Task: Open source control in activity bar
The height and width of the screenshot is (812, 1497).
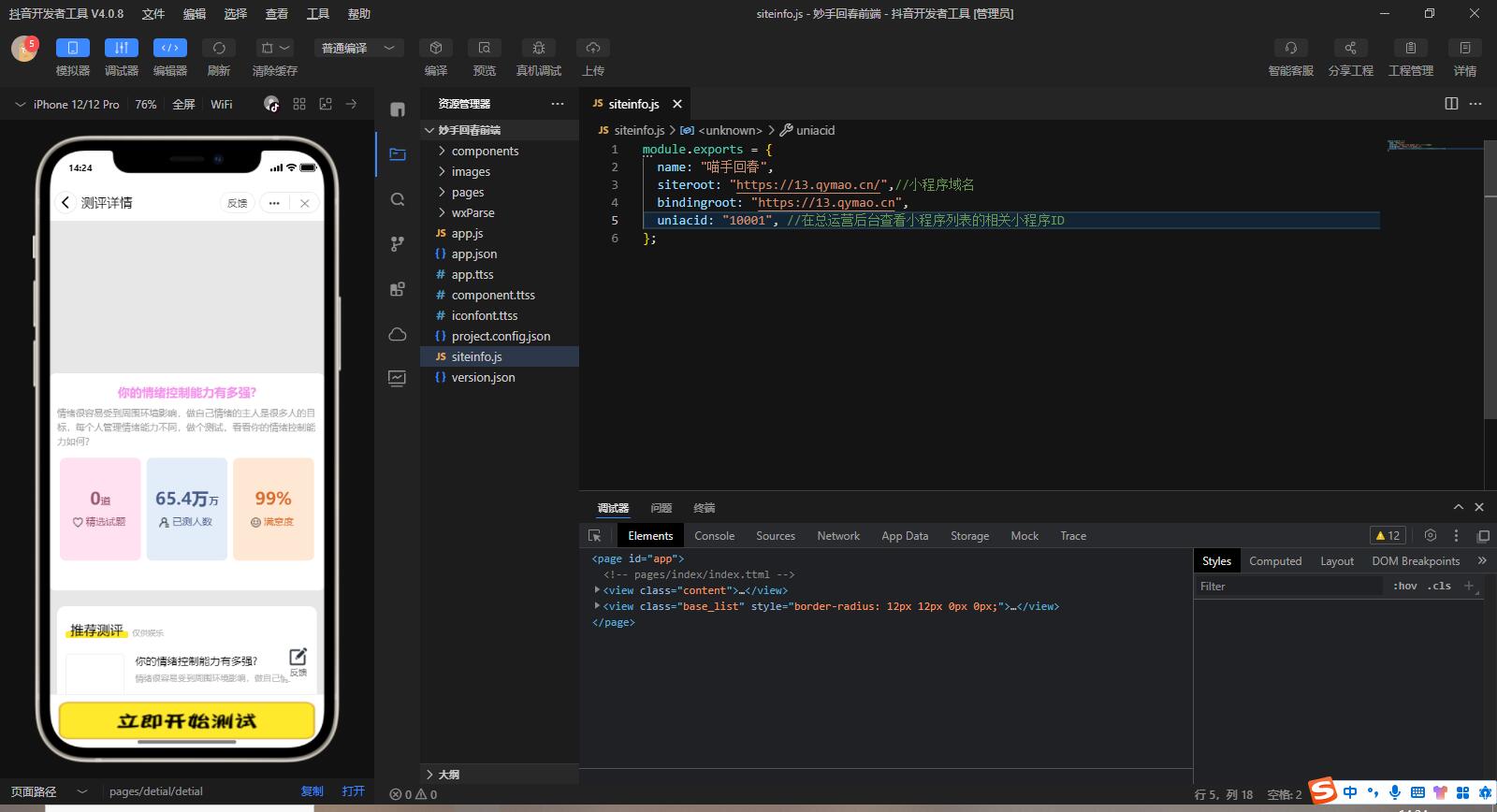Action: [398, 244]
